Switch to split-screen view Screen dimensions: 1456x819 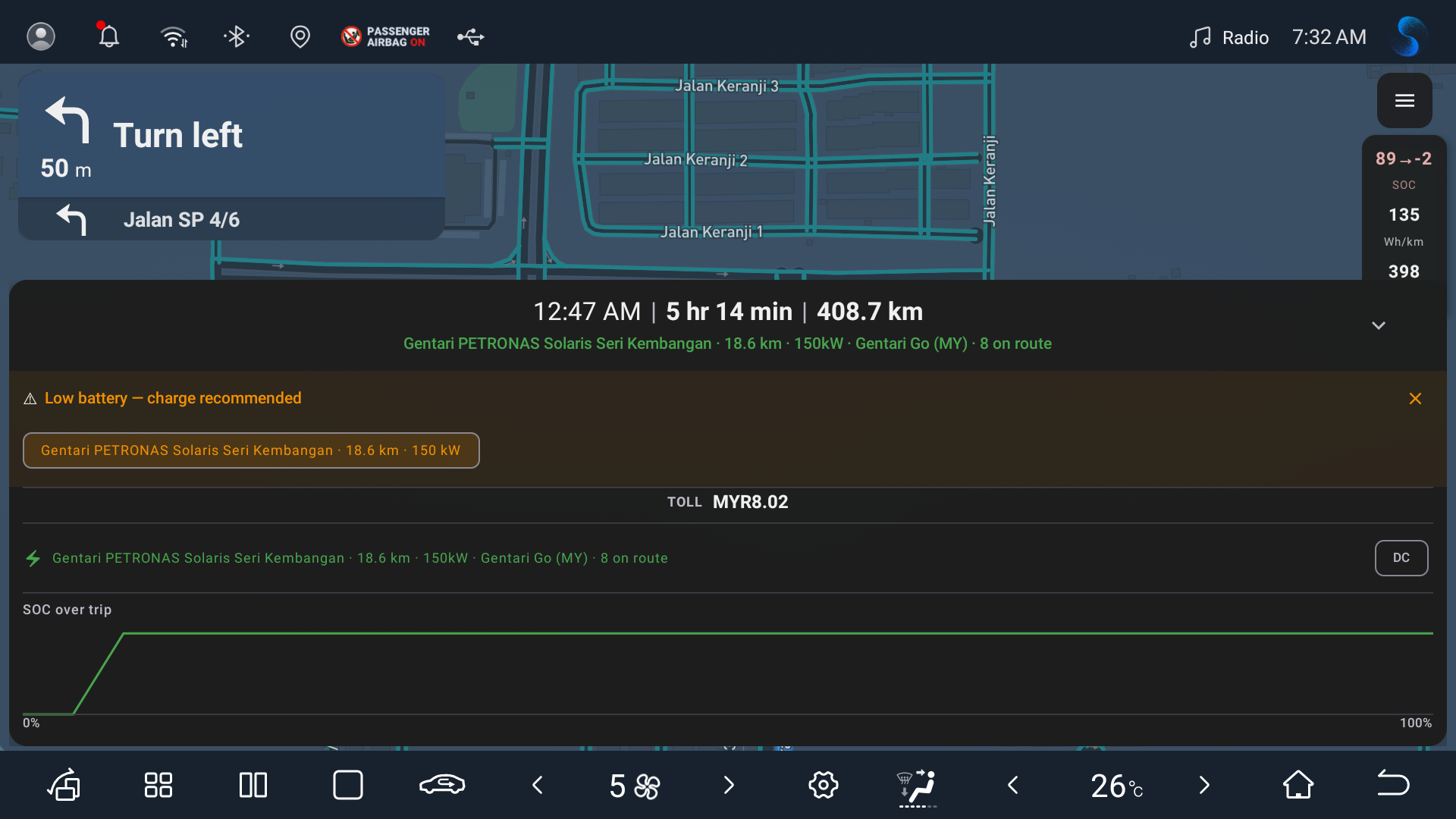pos(253,785)
